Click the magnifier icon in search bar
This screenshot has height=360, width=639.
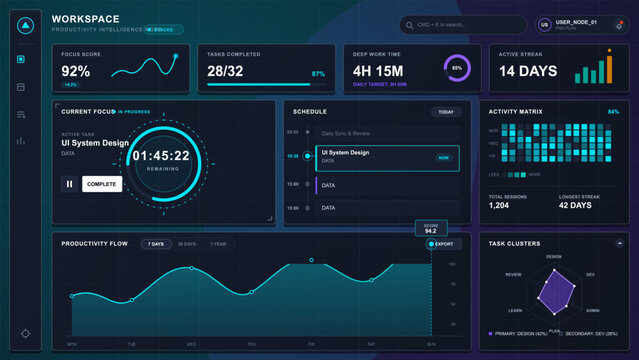point(410,25)
